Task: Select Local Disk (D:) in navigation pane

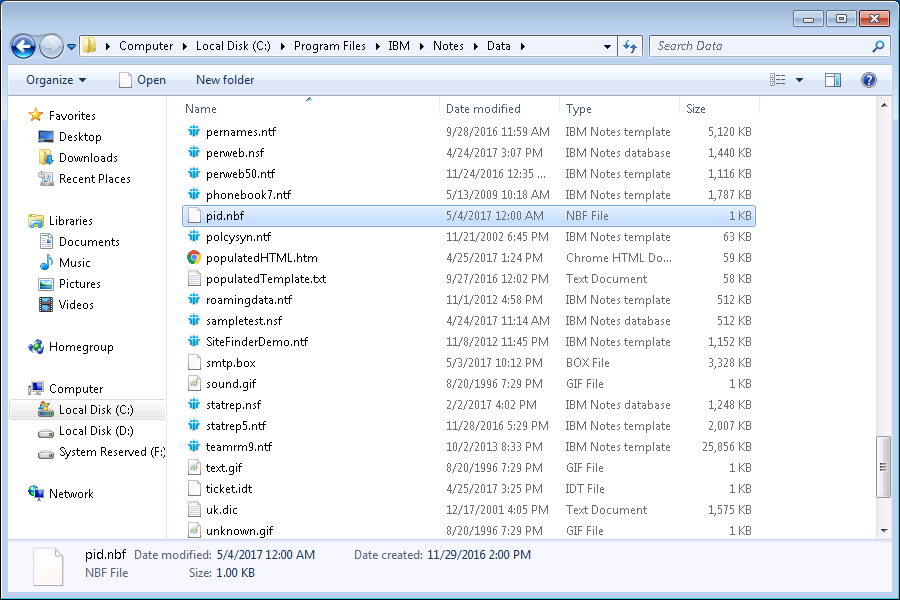Action: pyautogui.click(x=96, y=431)
